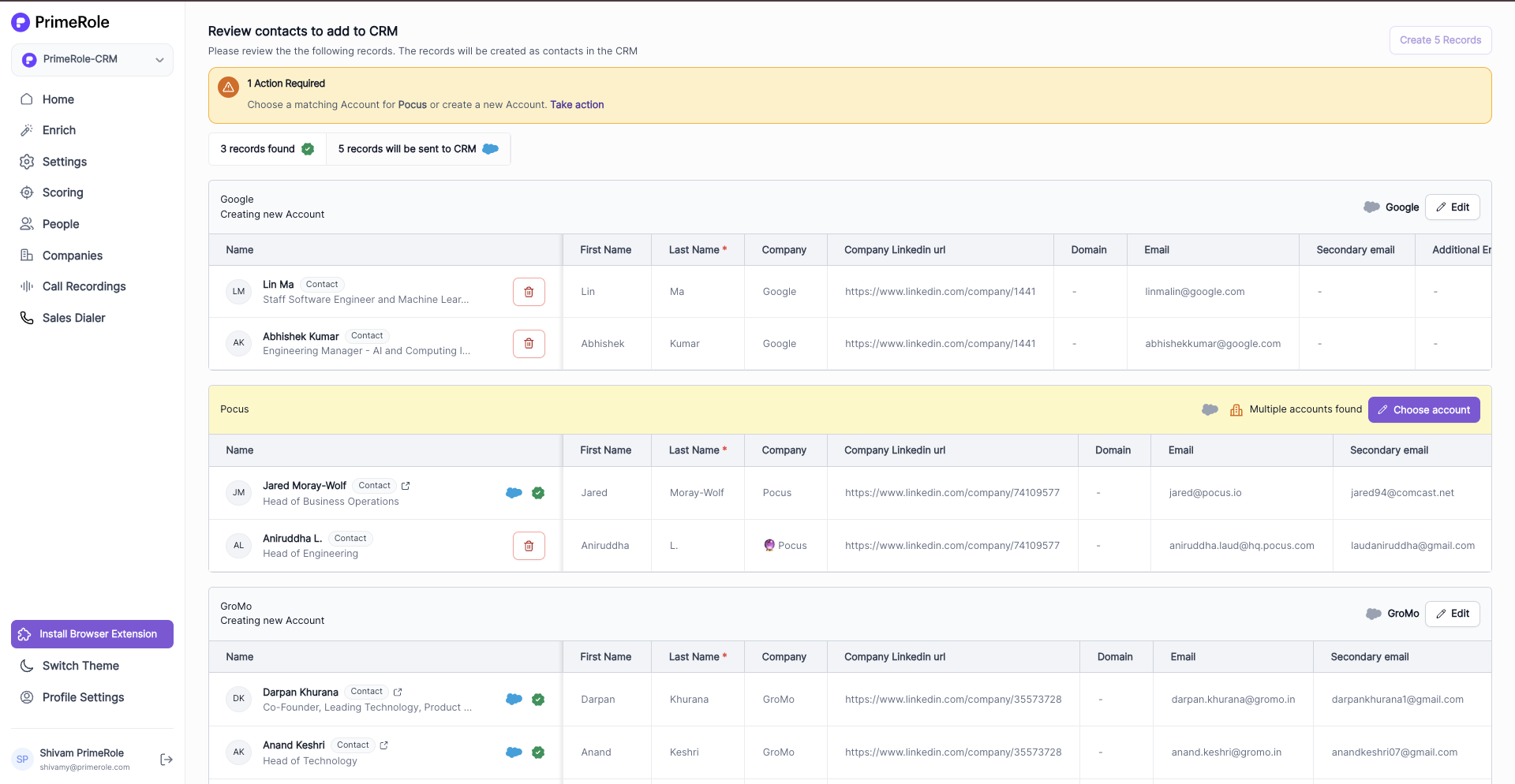The height and width of the screenshot is (784, 1515).
Task: Click the Moray-Wolf last name cell
Action: tap(697, 493)
